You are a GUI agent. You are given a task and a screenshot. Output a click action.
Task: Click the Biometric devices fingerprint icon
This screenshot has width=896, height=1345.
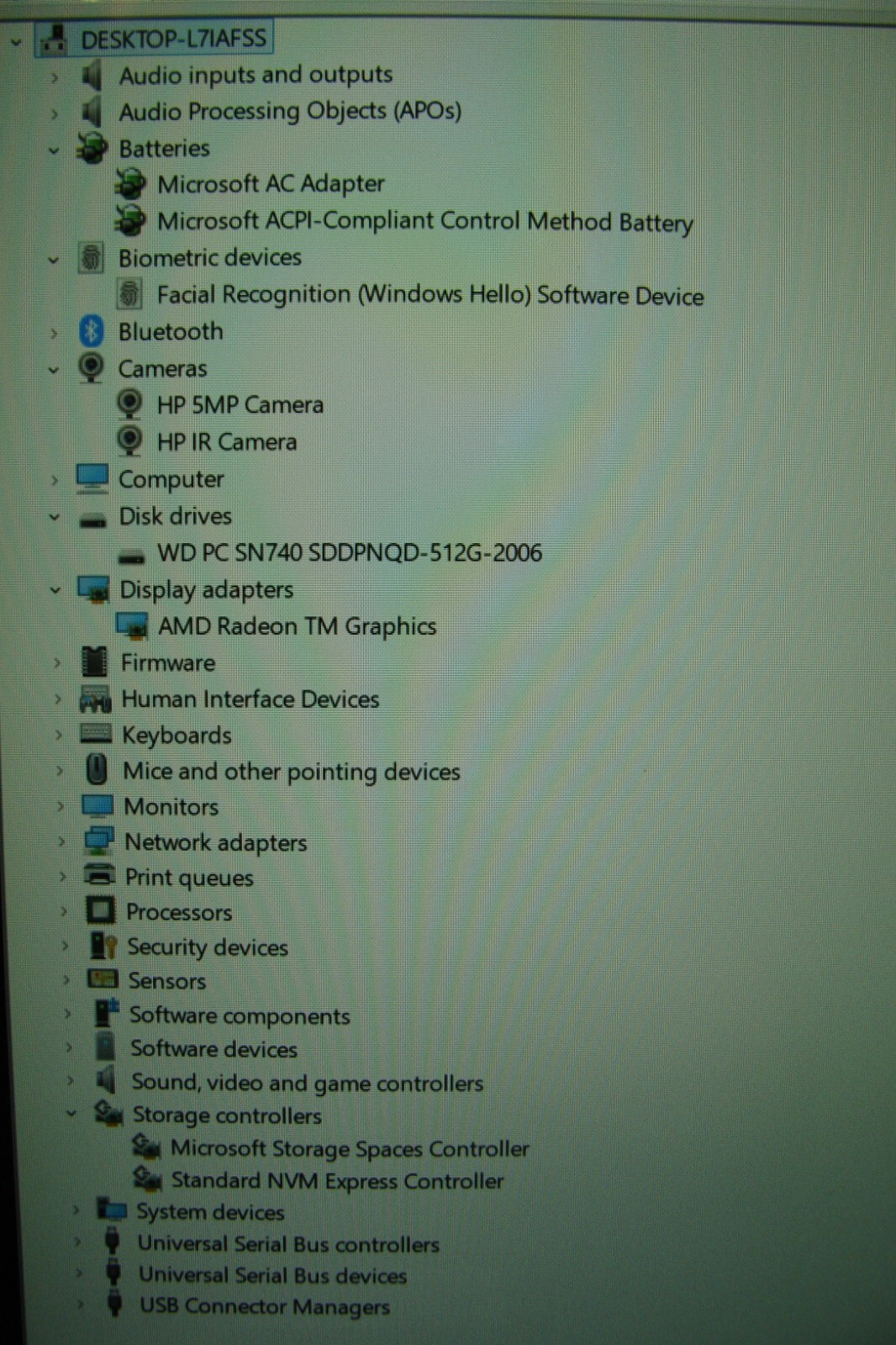point(91,257)
